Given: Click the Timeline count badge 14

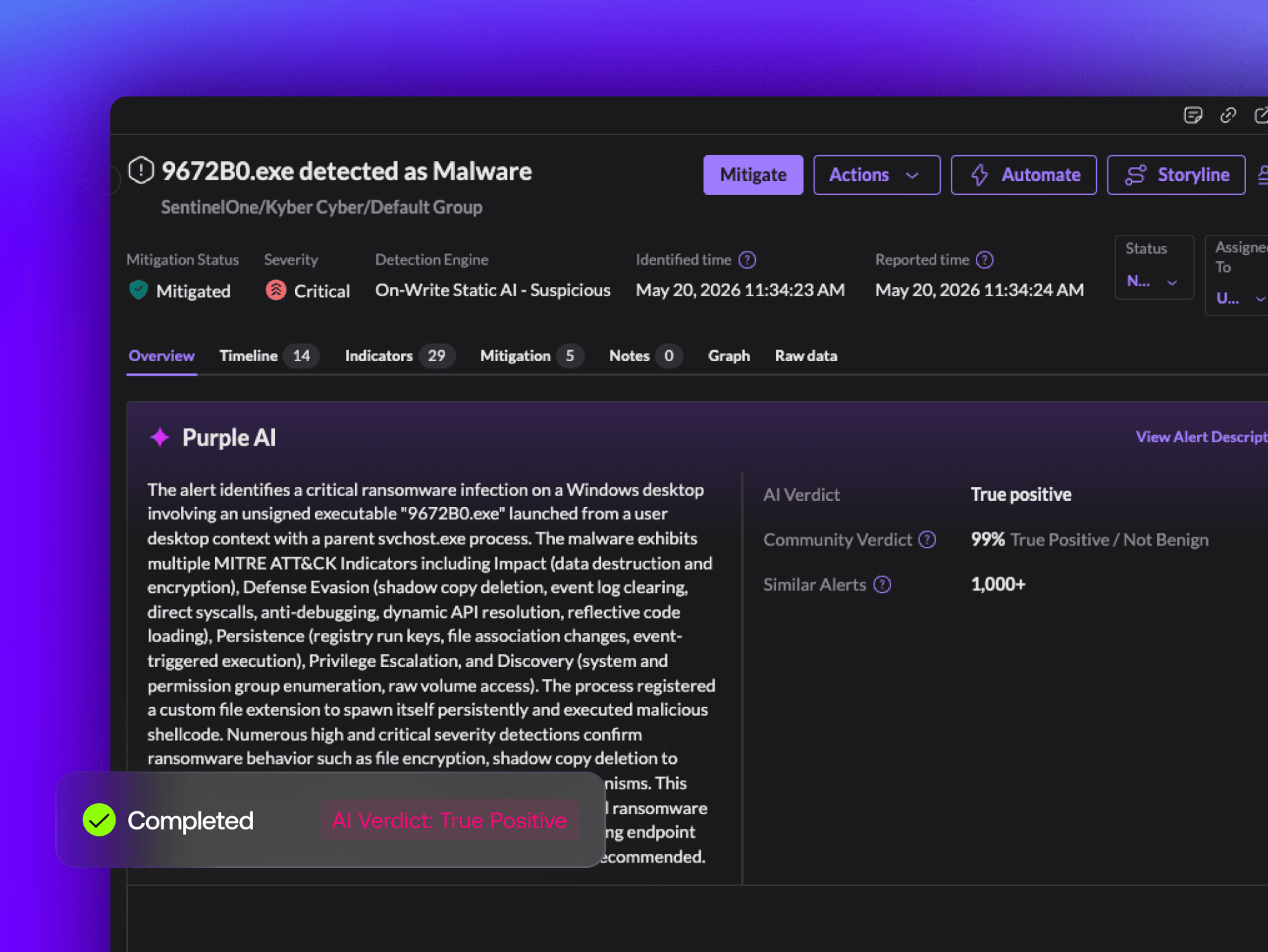Looking at the screenshot, I should pos(302,356).
